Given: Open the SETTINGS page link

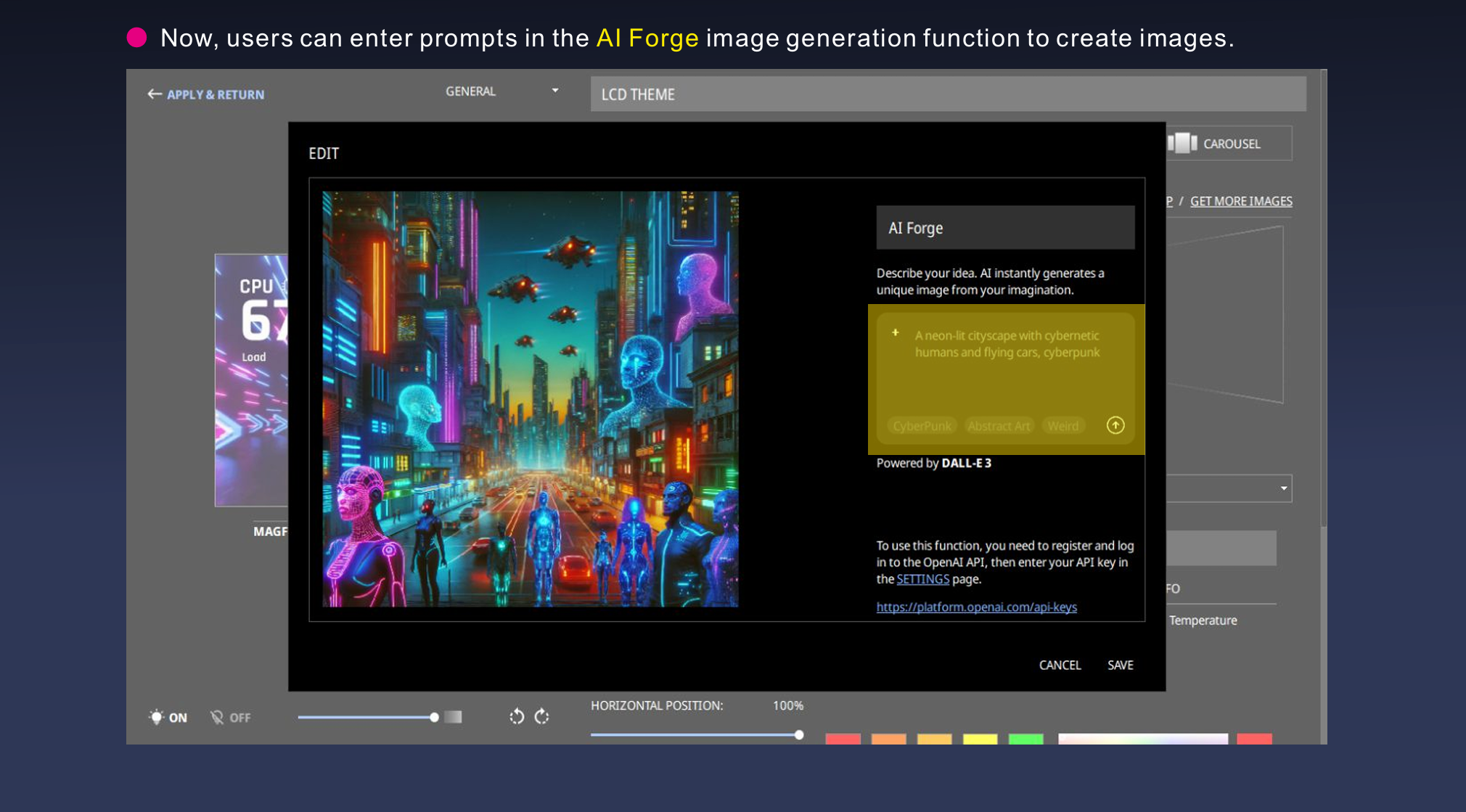Looking at the screenshot, I should [x=922, y=578].
